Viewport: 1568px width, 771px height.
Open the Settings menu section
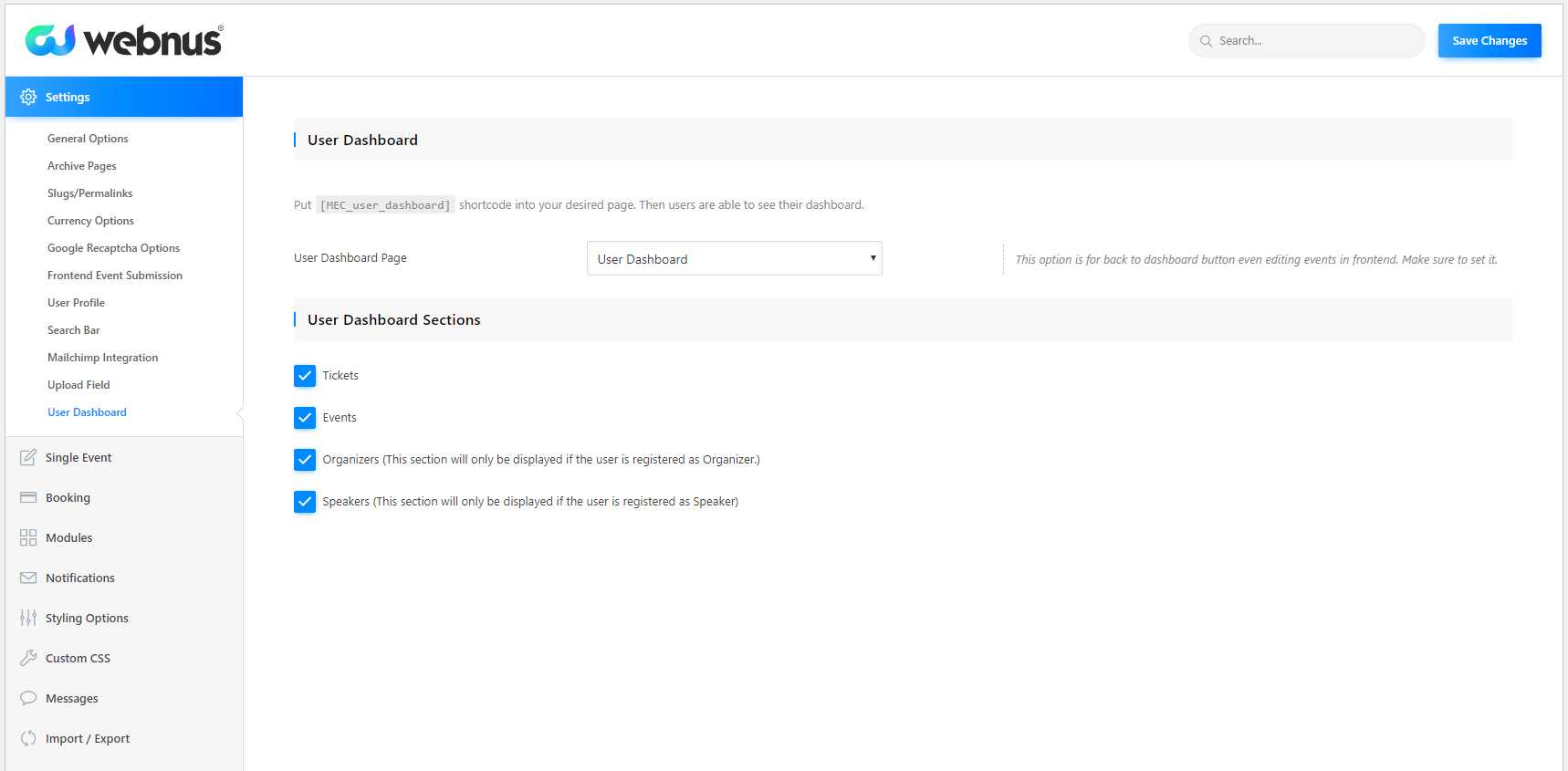pyautogui.click(x=124, y=97)
